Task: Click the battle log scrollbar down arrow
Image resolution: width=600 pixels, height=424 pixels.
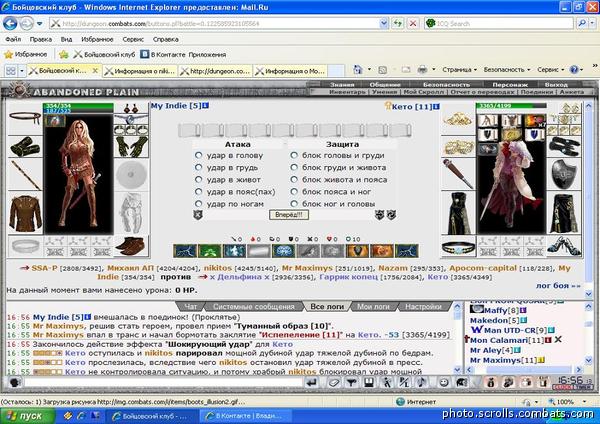Action: click(457, 370)
